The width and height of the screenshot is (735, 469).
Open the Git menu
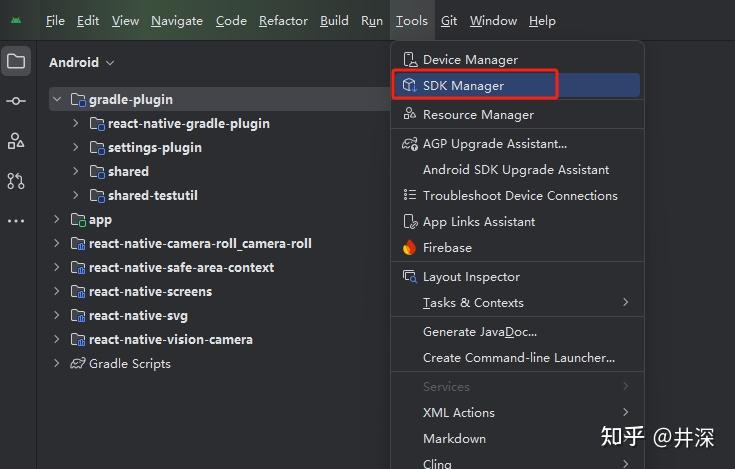tap(449, 21)
